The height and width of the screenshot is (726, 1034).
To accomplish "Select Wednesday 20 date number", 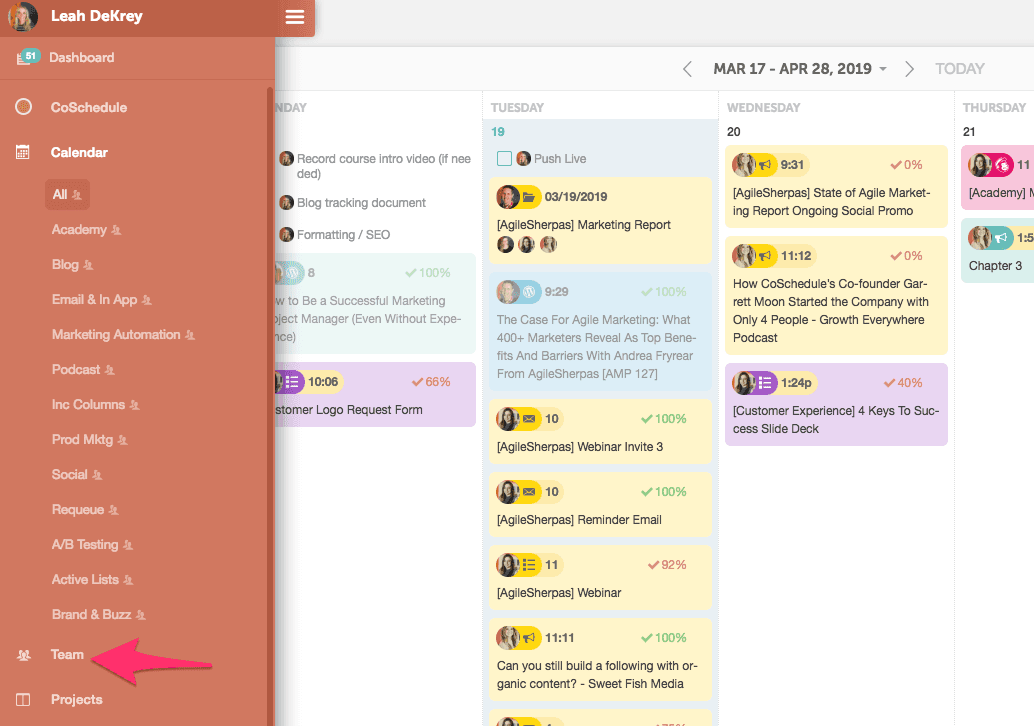I will click(733, 132).
